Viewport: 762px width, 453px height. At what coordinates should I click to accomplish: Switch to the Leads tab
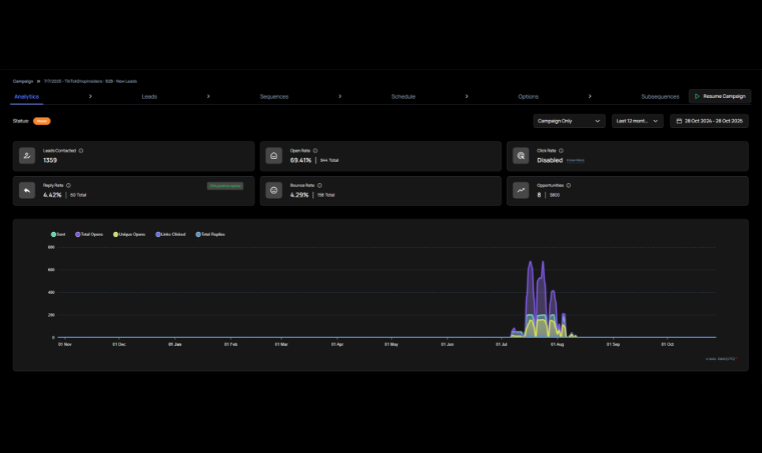[x=149, y=97]
